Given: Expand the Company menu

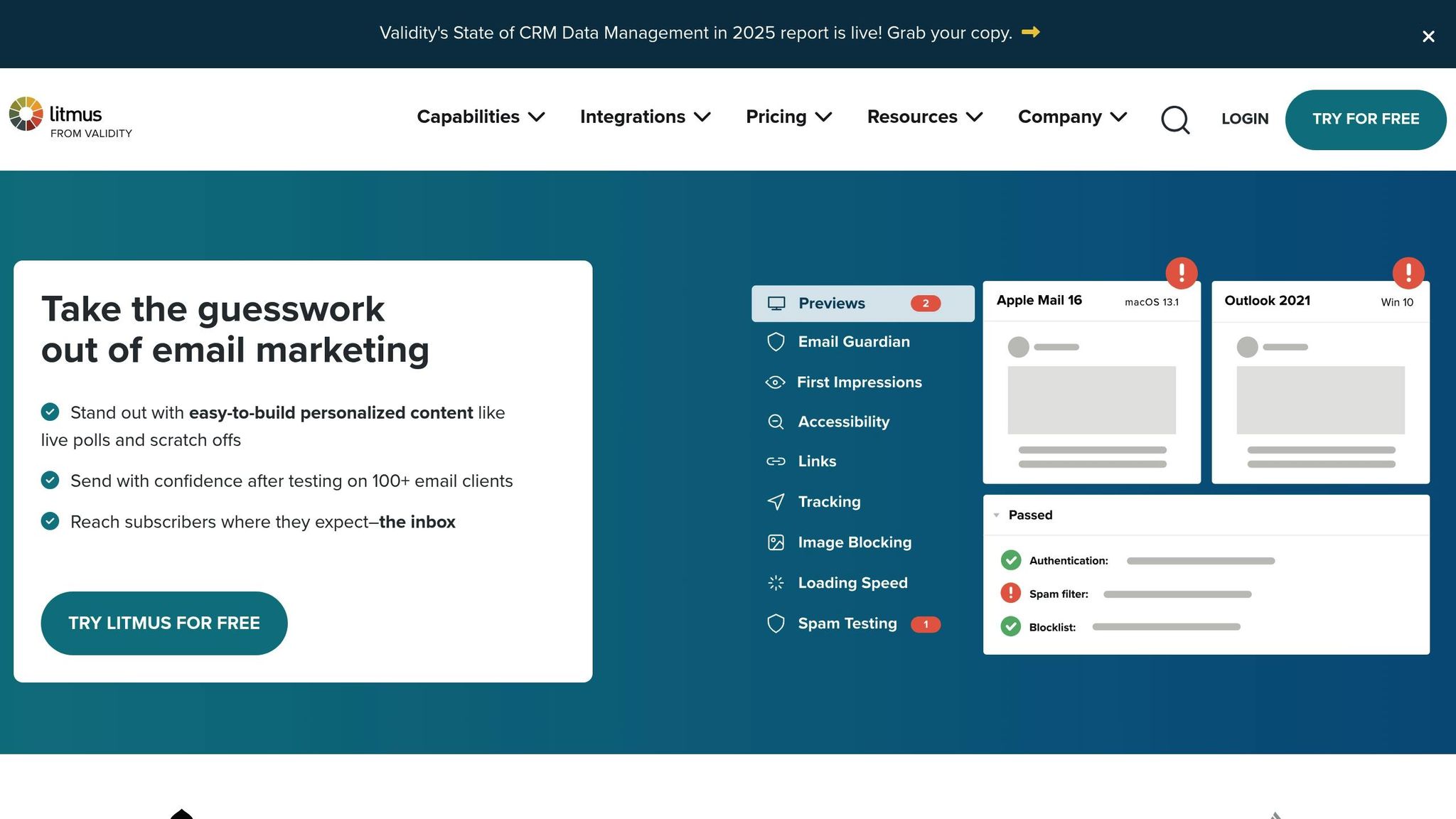Looking at the screenshot, I should click(x=1073, y=117).
